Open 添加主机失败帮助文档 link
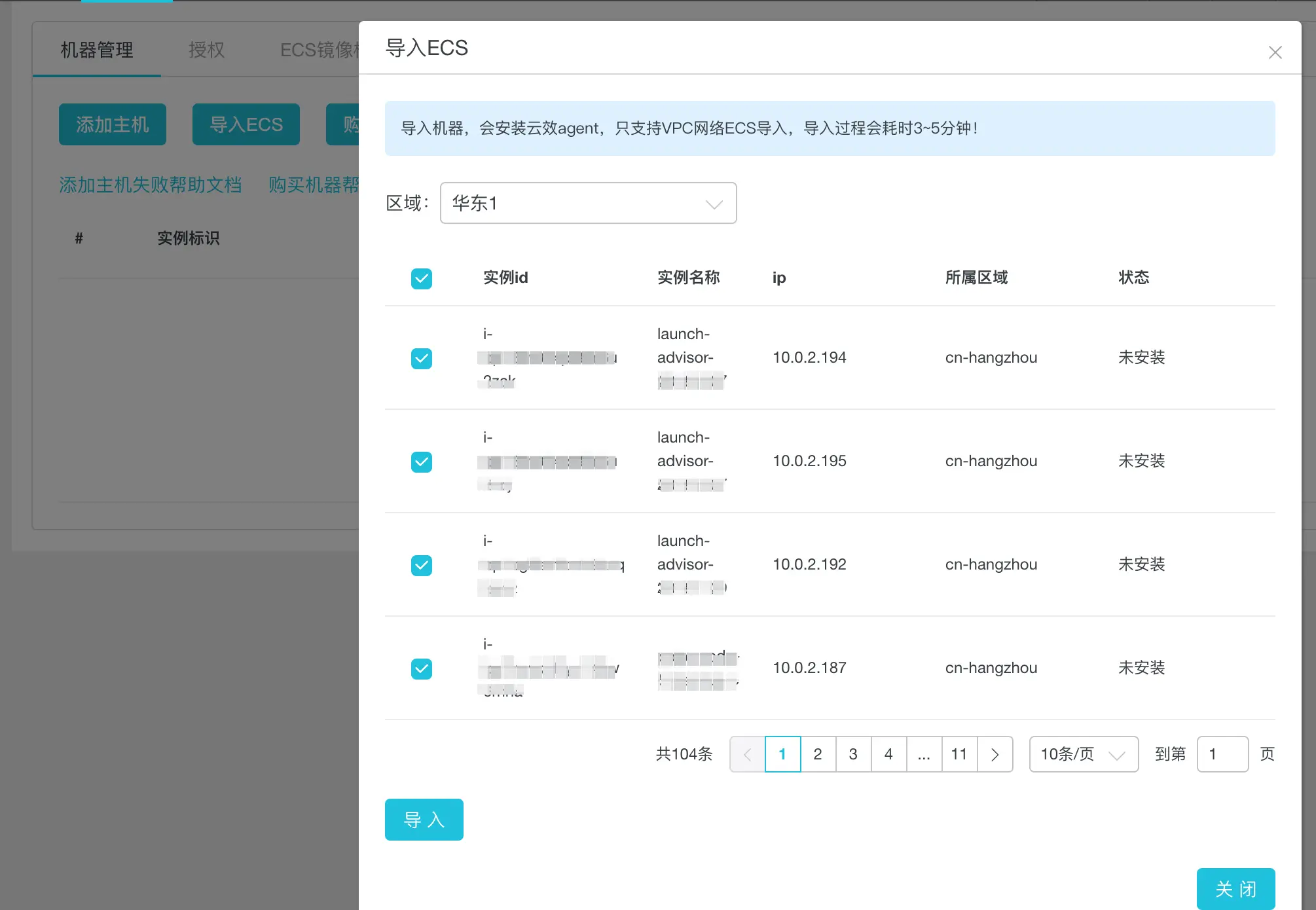The height and width of the screenshot is (910, 1316). pyautogui.click(x=151, y=185)
